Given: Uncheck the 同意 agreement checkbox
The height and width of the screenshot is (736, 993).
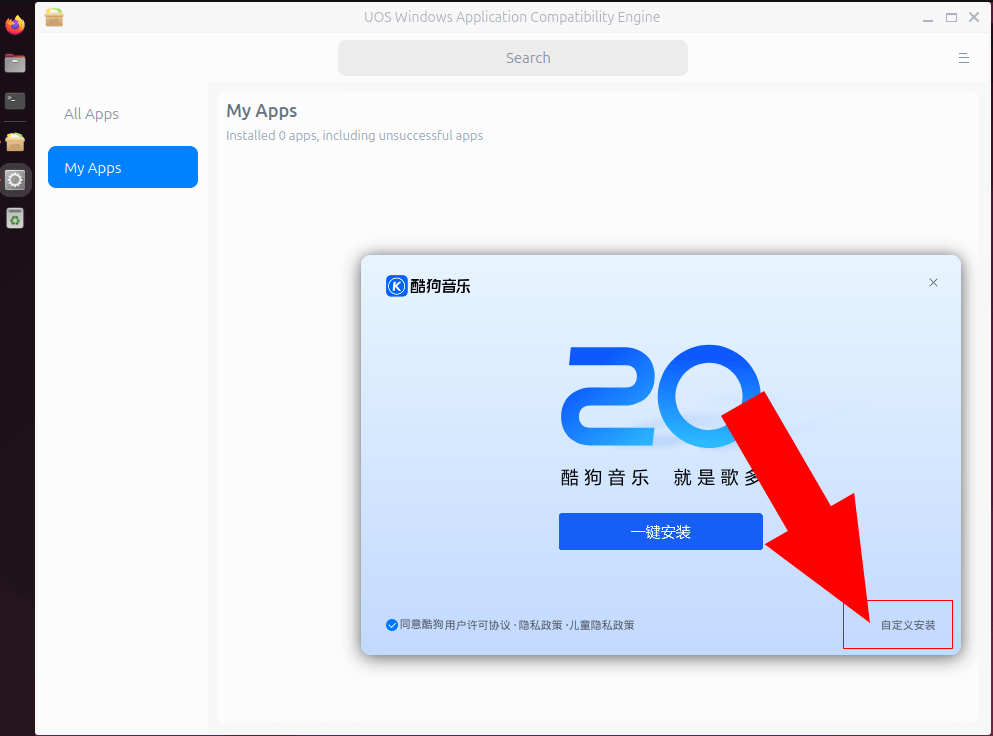Looking at the screenshot, I should coord(391,625).
